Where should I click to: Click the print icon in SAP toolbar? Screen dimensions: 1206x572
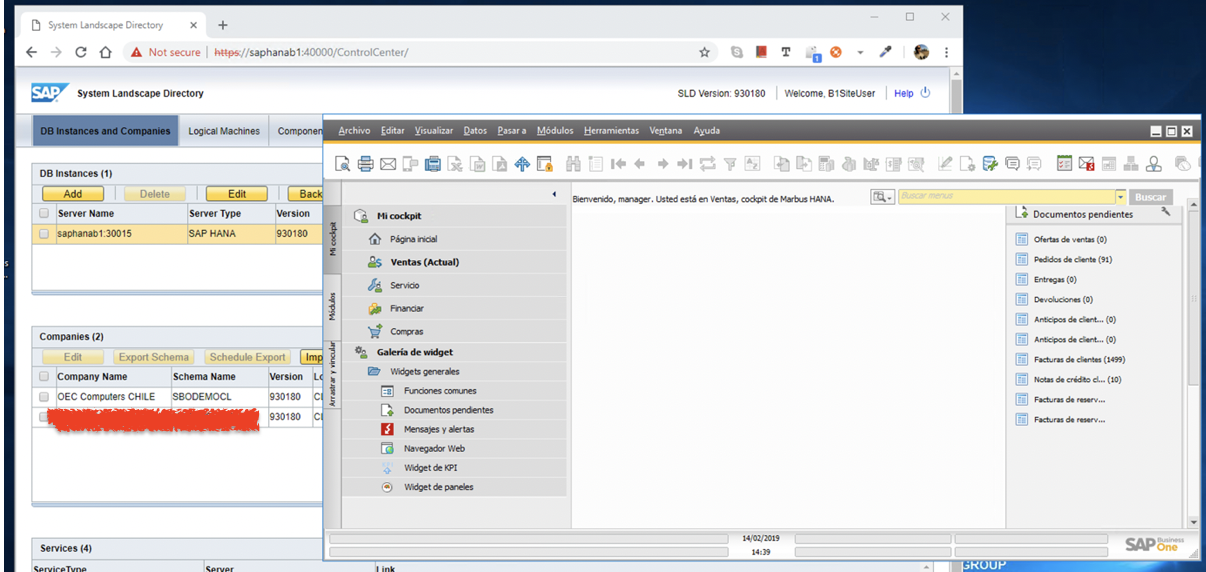pos(365,164)
